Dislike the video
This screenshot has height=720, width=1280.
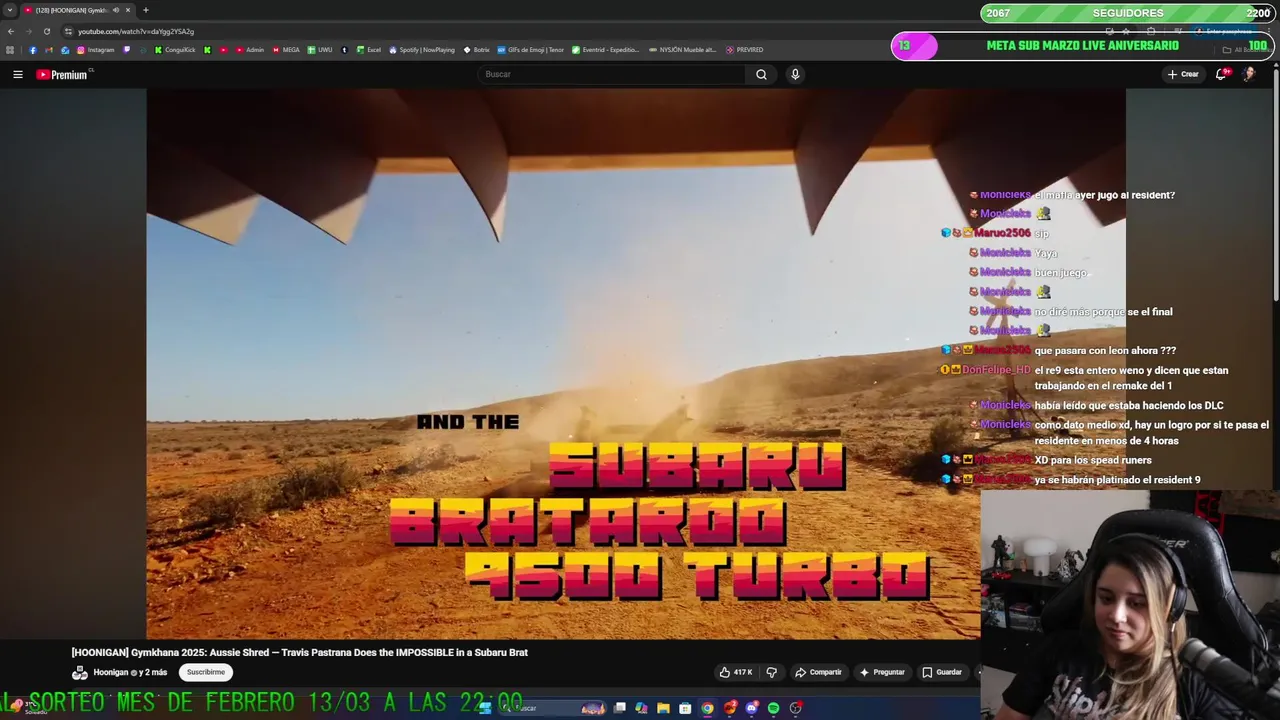(x=771, y=672)
